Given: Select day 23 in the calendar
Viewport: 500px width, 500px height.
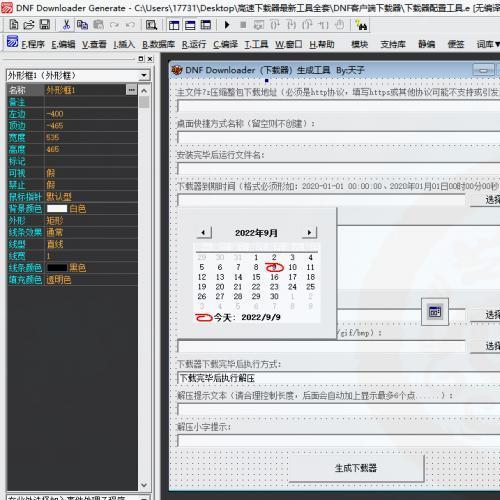Looking at the screenshot, I should [274, 287].
